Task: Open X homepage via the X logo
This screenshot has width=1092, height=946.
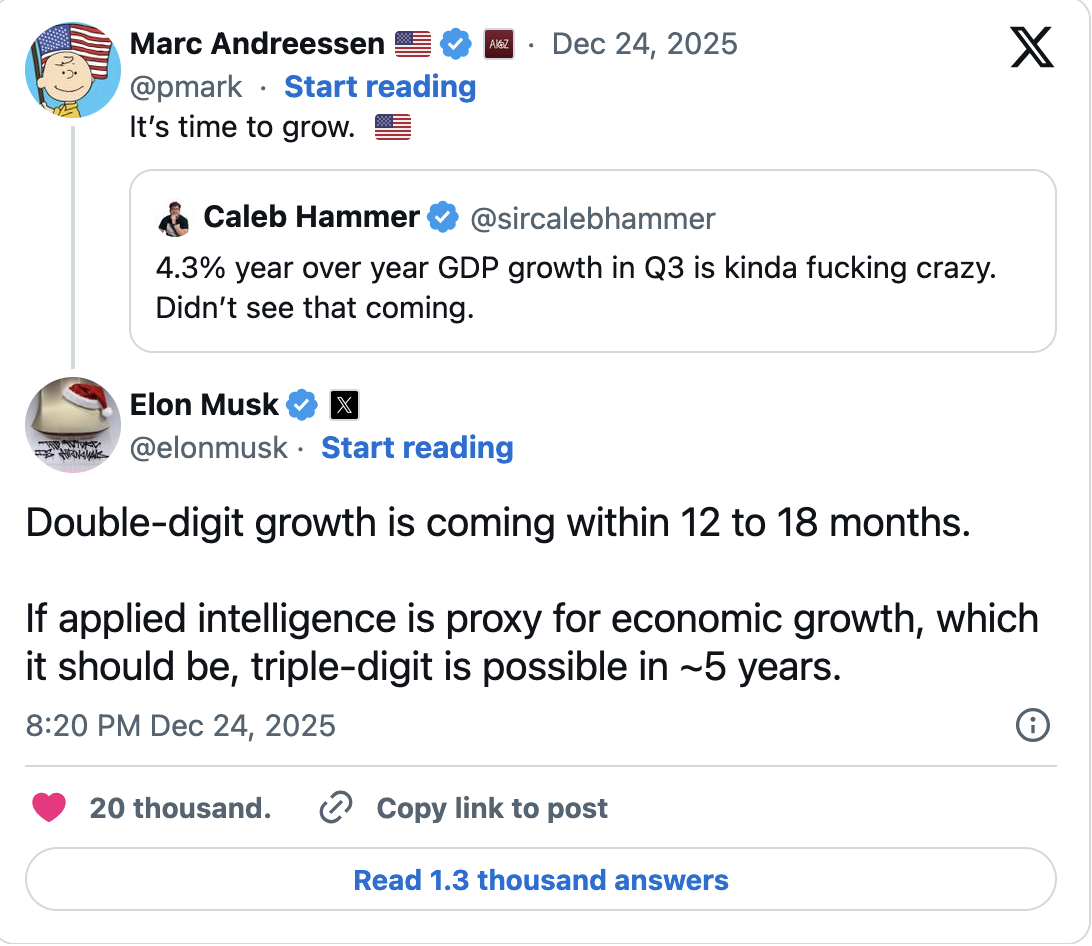Action: 1029,45
